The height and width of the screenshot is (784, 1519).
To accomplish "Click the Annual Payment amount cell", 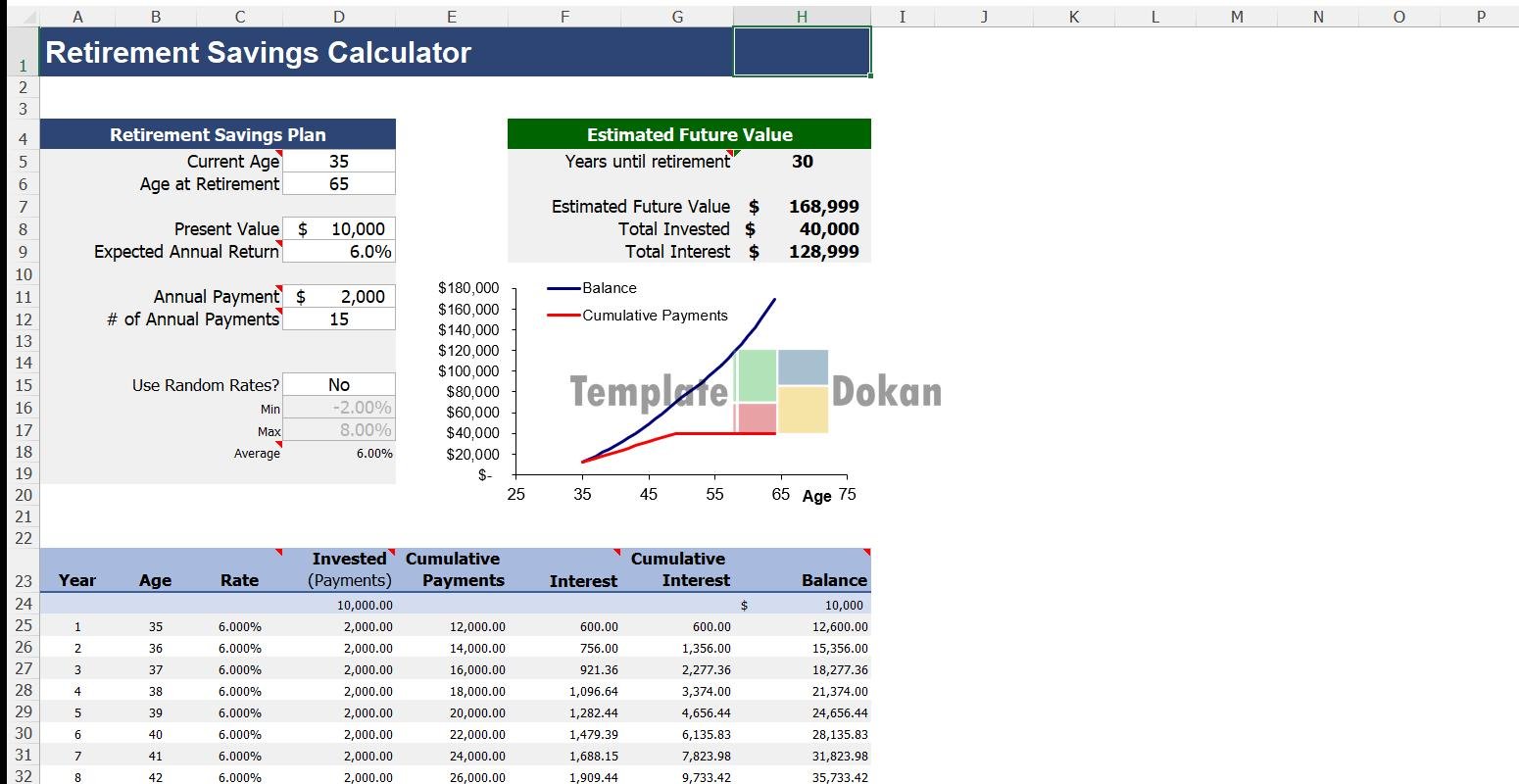I will [339, 297].
